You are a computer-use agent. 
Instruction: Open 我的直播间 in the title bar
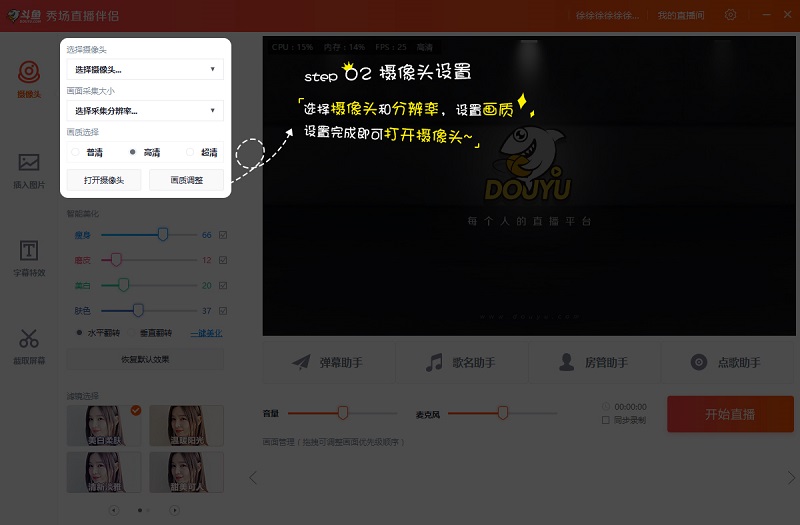click(x=681, y=16)
